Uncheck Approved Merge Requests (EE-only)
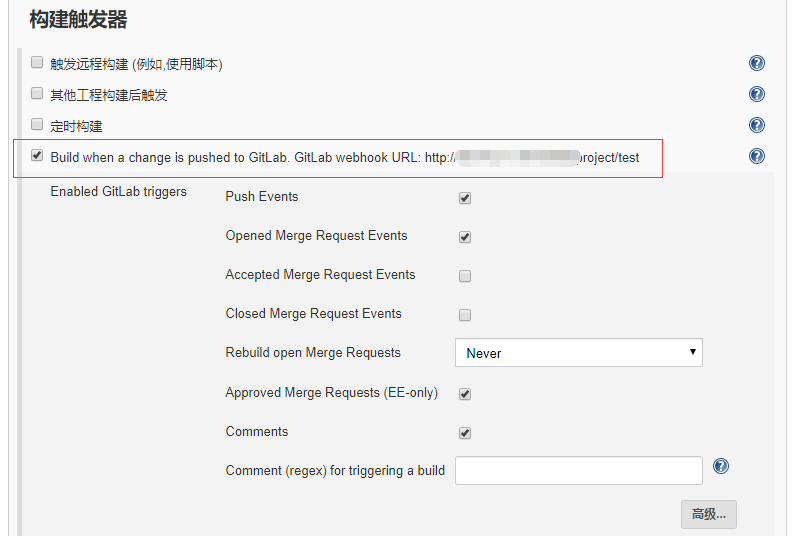Screen dimensions: 792x536 click(464, 394)
